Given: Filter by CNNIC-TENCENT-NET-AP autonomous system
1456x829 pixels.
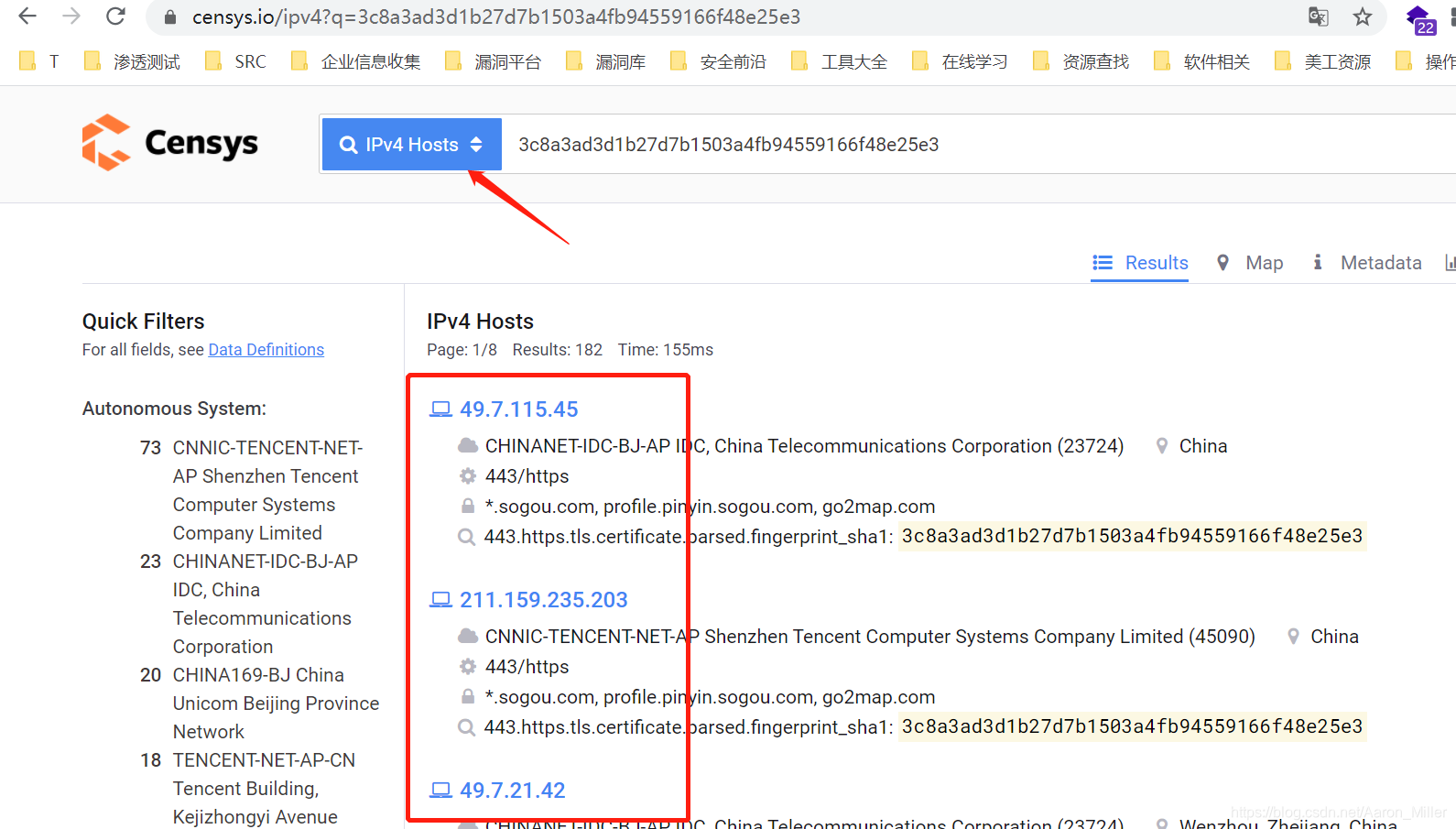Looking at the screenshot, I should pyautogui.click(x=267, y=490).
